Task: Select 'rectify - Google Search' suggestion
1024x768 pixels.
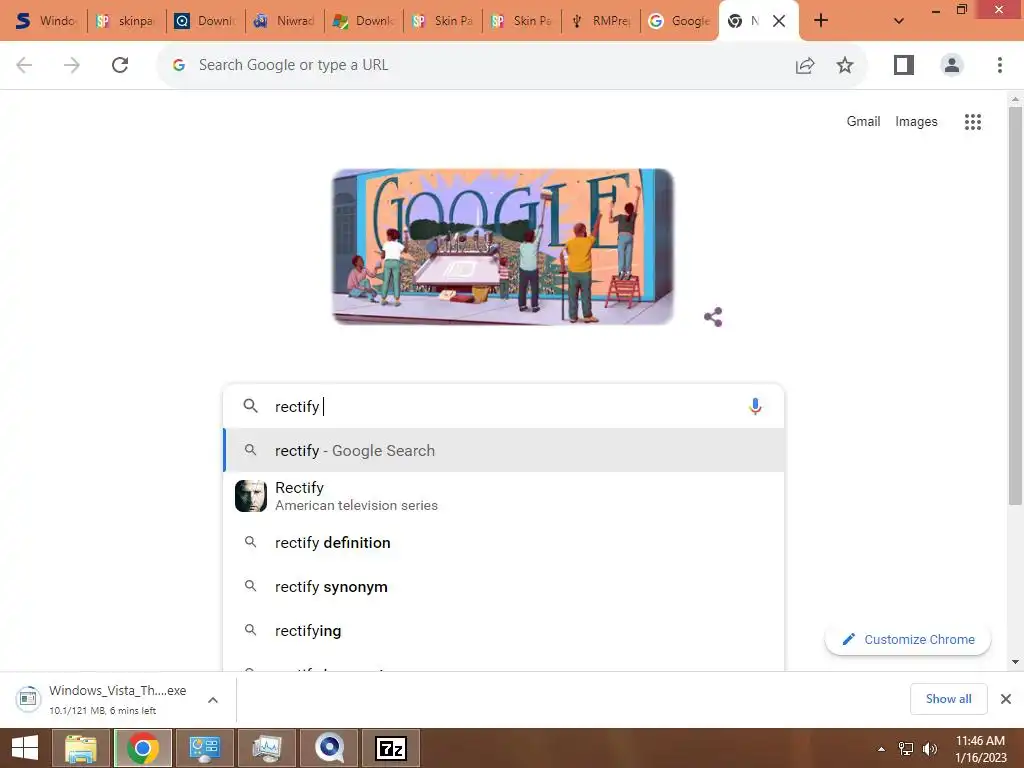Action: (x=504, y=451)
